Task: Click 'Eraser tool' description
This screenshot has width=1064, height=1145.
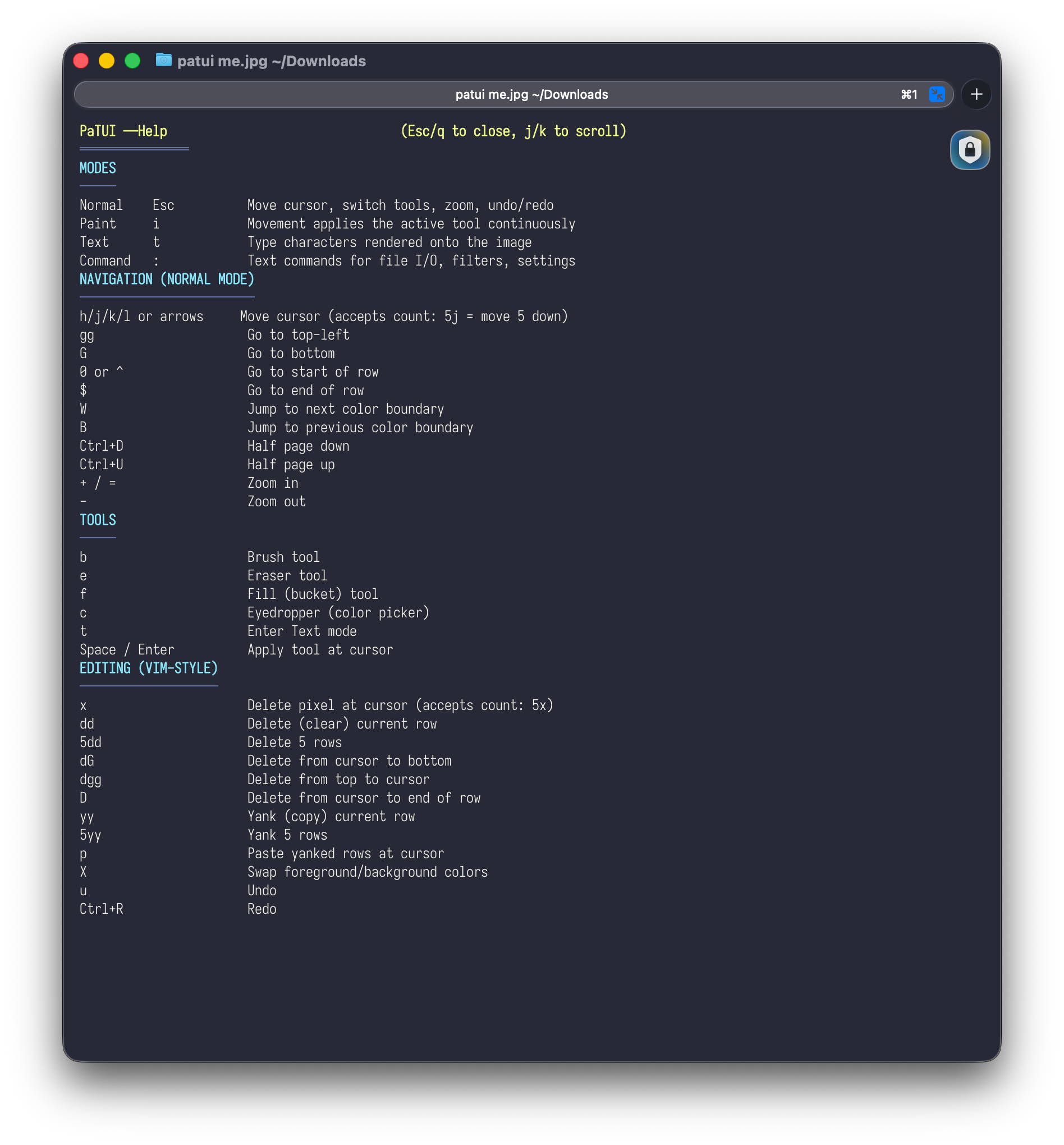Action: (287, 576)
